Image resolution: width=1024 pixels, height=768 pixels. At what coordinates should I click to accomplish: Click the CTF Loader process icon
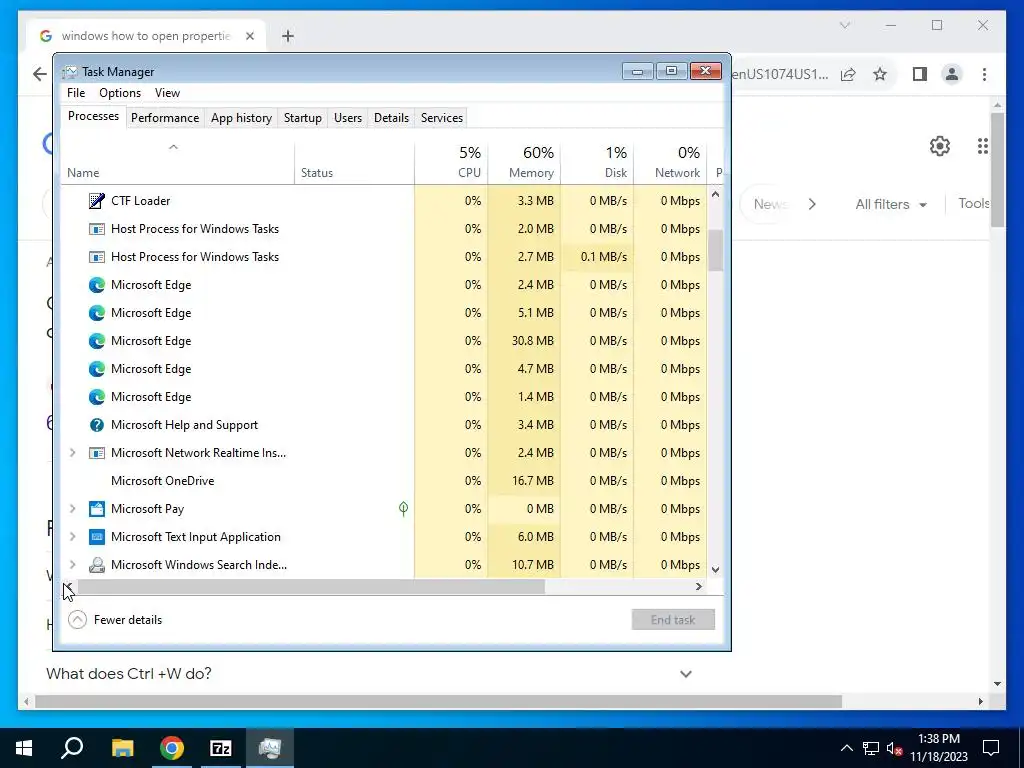(97, 200)
